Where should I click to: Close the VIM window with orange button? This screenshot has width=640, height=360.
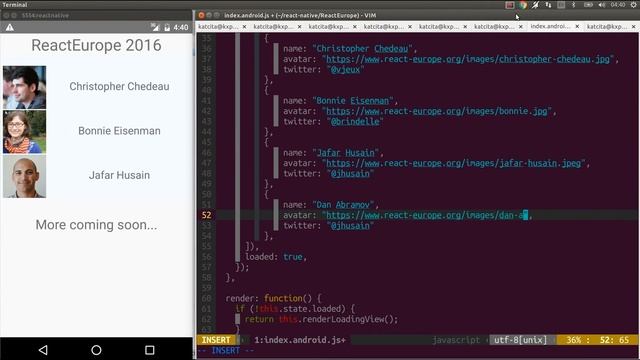201,15
